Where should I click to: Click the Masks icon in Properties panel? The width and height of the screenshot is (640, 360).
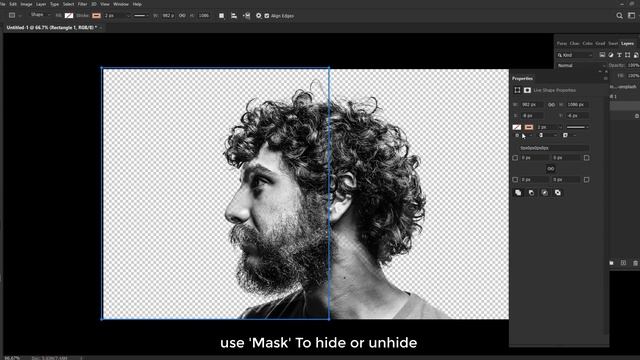pyautogui.click(x=527, y=90)
